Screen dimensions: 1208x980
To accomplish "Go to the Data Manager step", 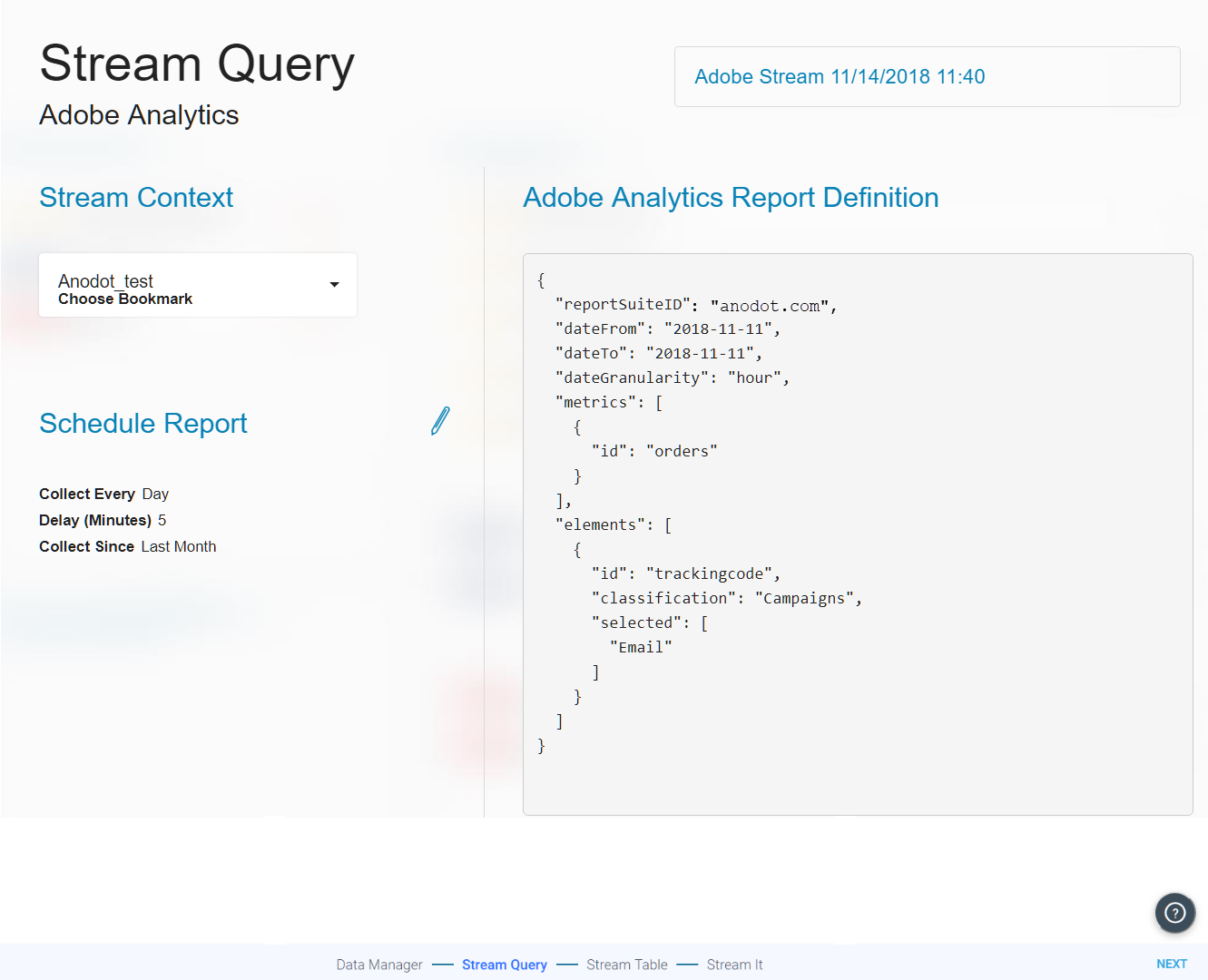I will point(379,965).
